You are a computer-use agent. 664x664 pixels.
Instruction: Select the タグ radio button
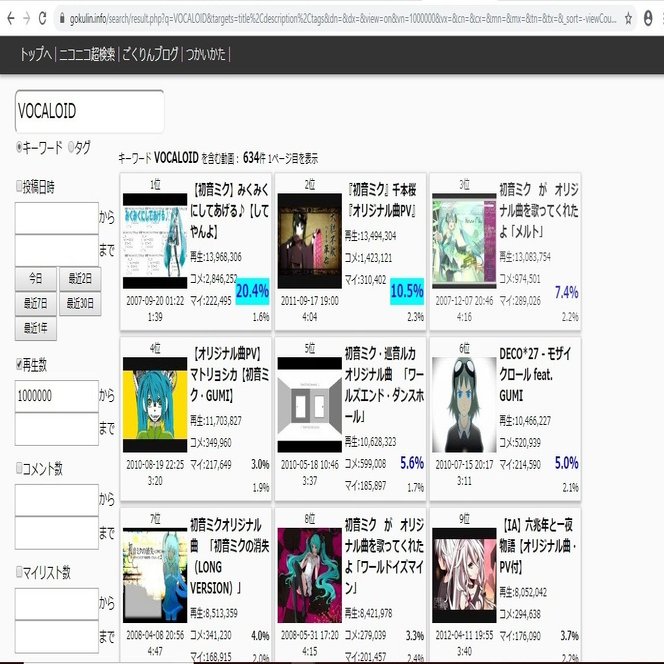pos(71,147)
